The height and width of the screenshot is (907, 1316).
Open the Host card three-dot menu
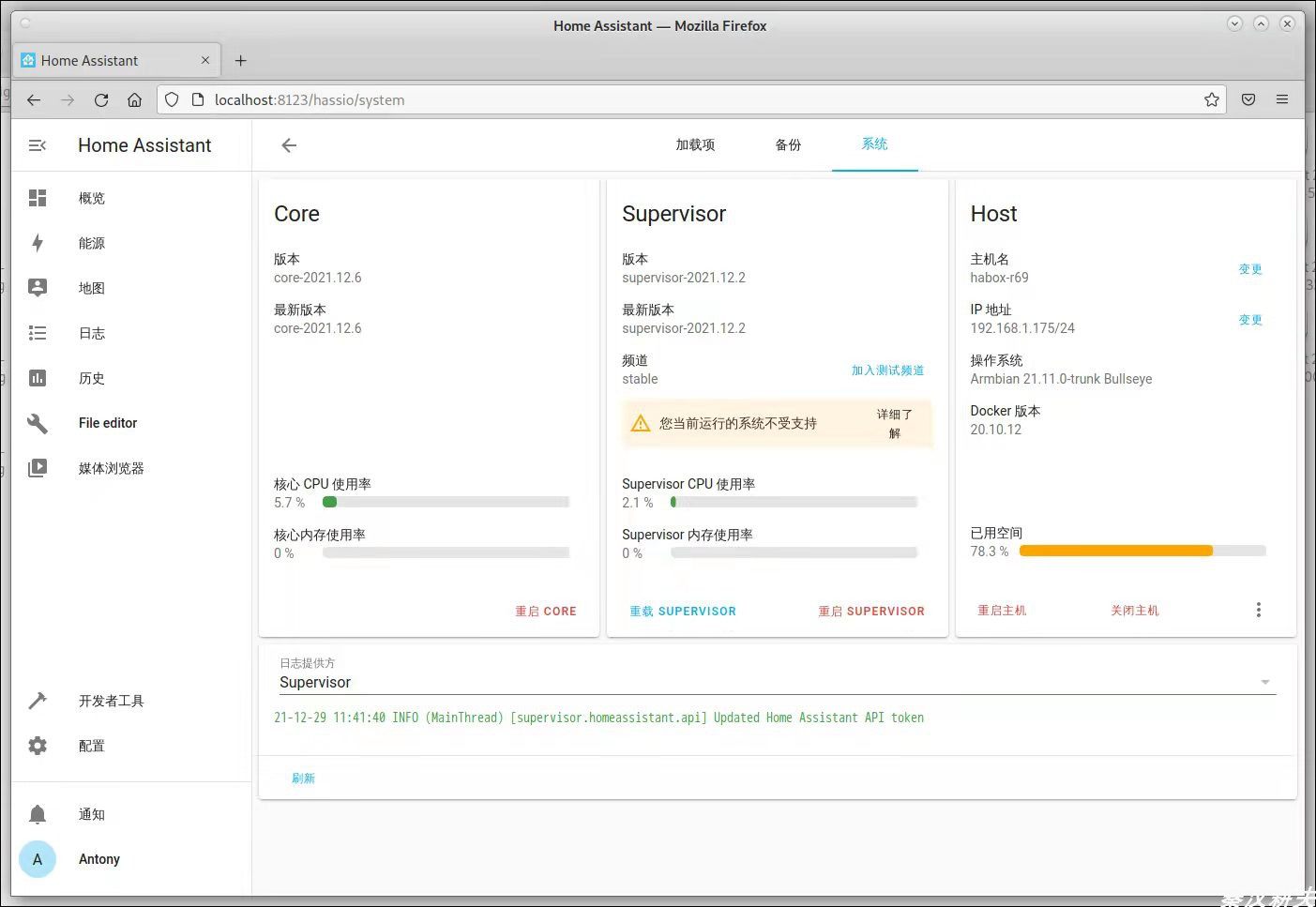pos(1258,611)
